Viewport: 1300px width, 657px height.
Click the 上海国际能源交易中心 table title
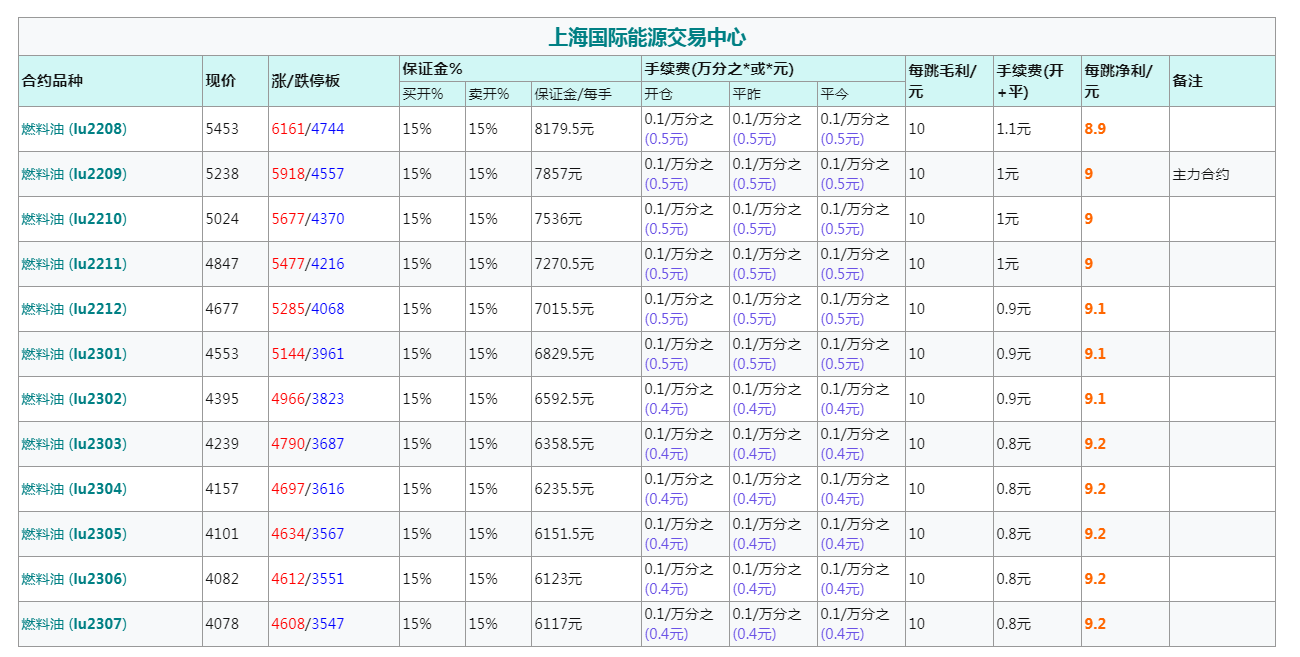pyautogui.click(x=647, y=38)
